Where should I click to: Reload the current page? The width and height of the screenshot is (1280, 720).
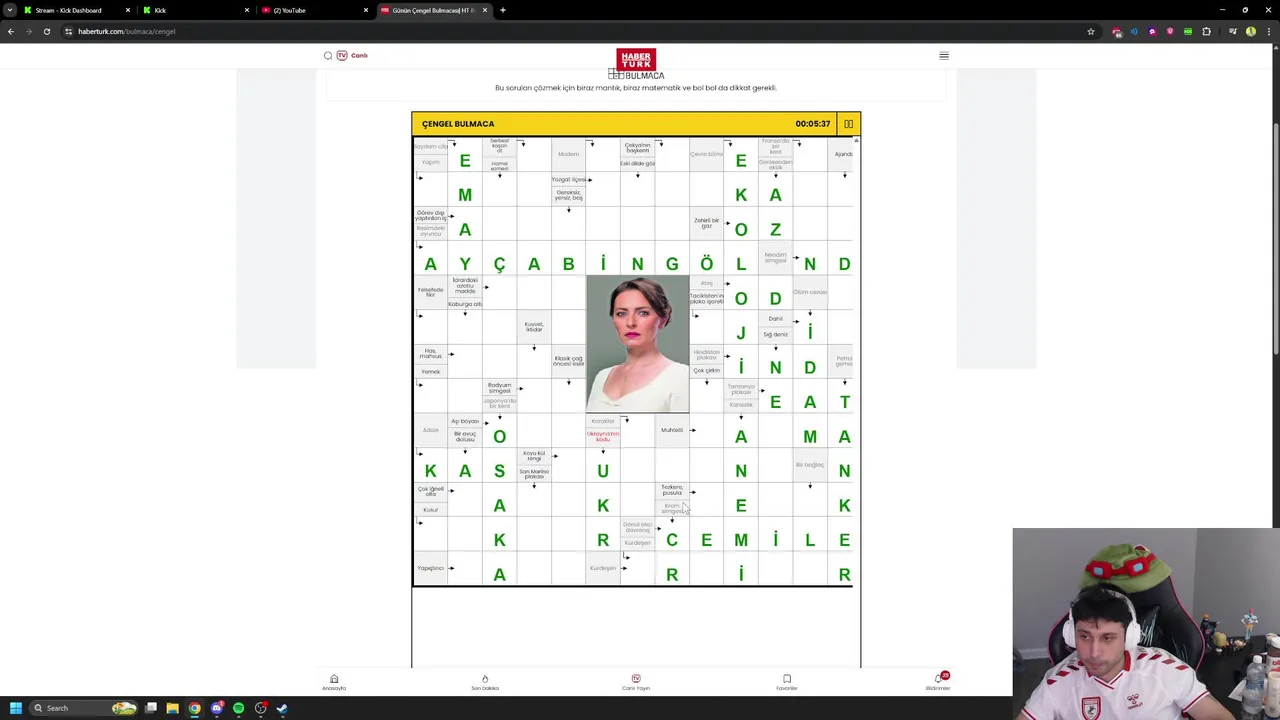(46, 31)
